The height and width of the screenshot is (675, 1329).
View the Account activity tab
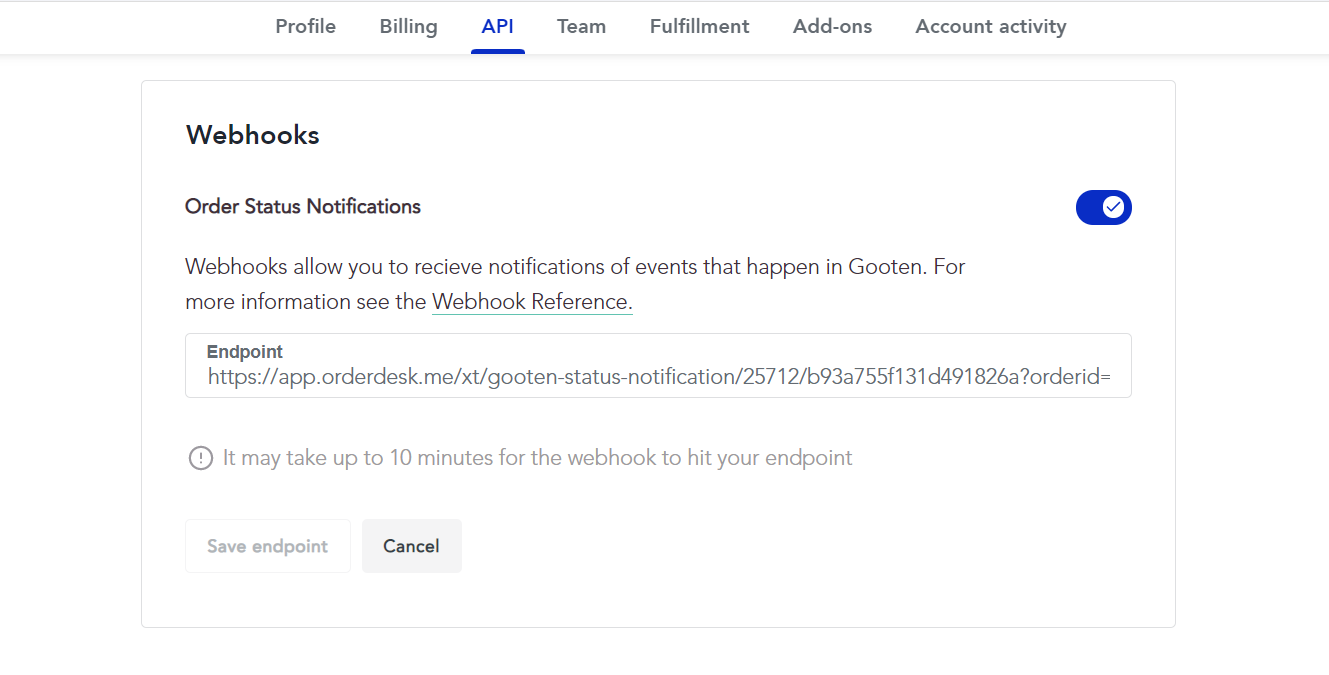tap(990, 27)
